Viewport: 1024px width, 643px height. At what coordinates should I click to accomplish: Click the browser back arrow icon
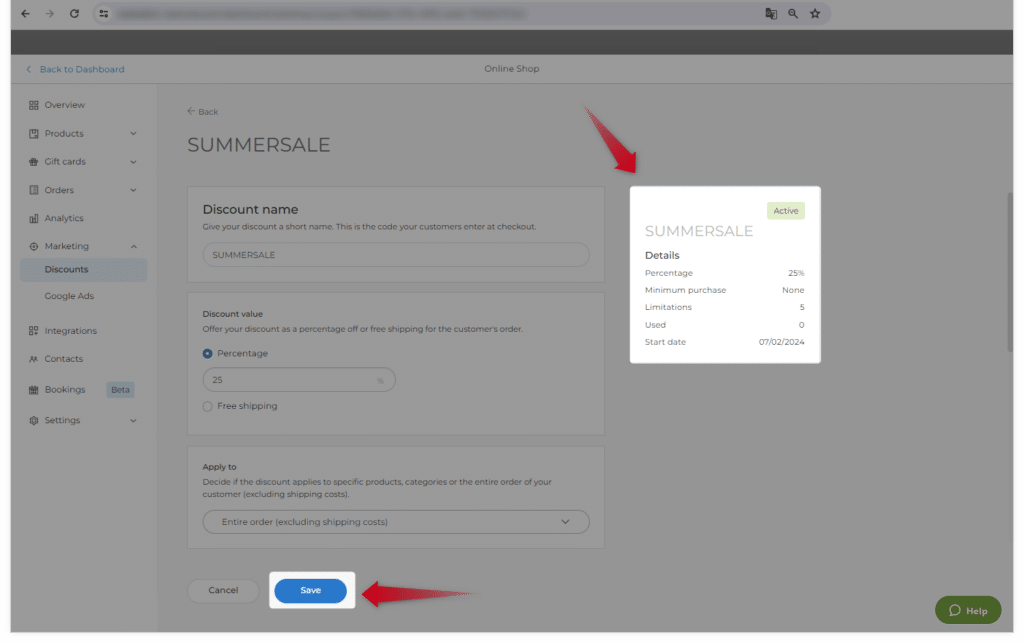tap(26, 14)
